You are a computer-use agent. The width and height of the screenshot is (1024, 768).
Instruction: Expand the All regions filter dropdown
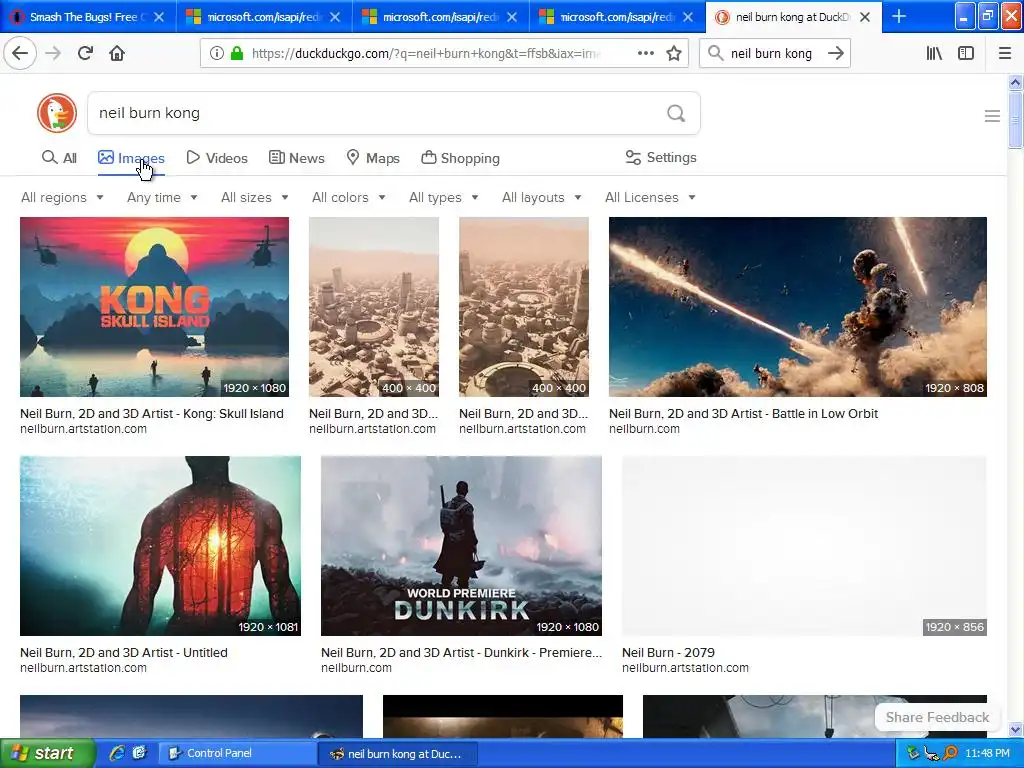tap(62, 197)
